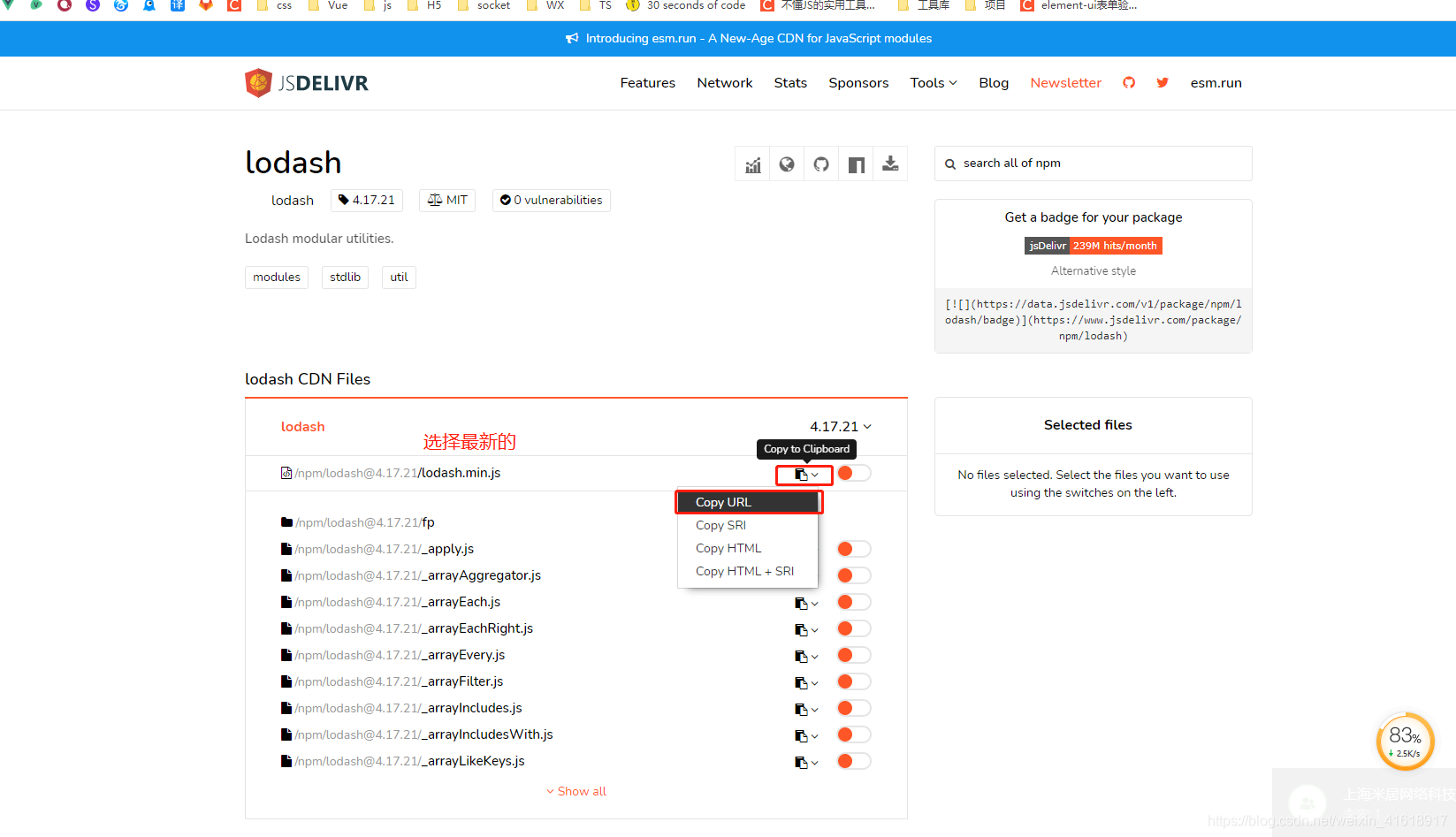Open the package homepage globe icon
This screenshot has height=837, width=1456.
[x=787, y=164]
